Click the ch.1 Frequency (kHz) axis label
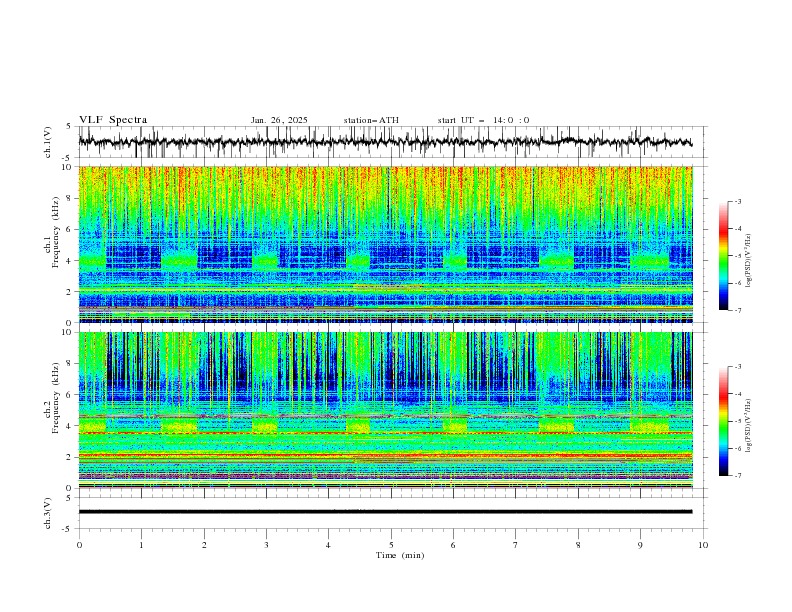The width and height of the screenshot is (792, 612). pyautogui.click(x=52, y=230)
